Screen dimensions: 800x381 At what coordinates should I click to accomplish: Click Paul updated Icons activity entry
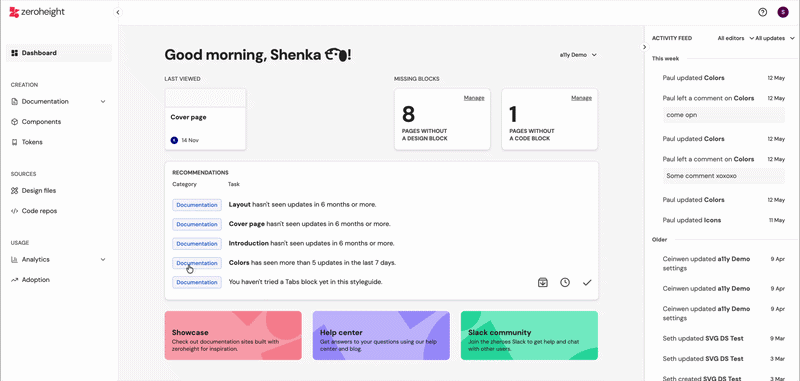pos(723,220)
